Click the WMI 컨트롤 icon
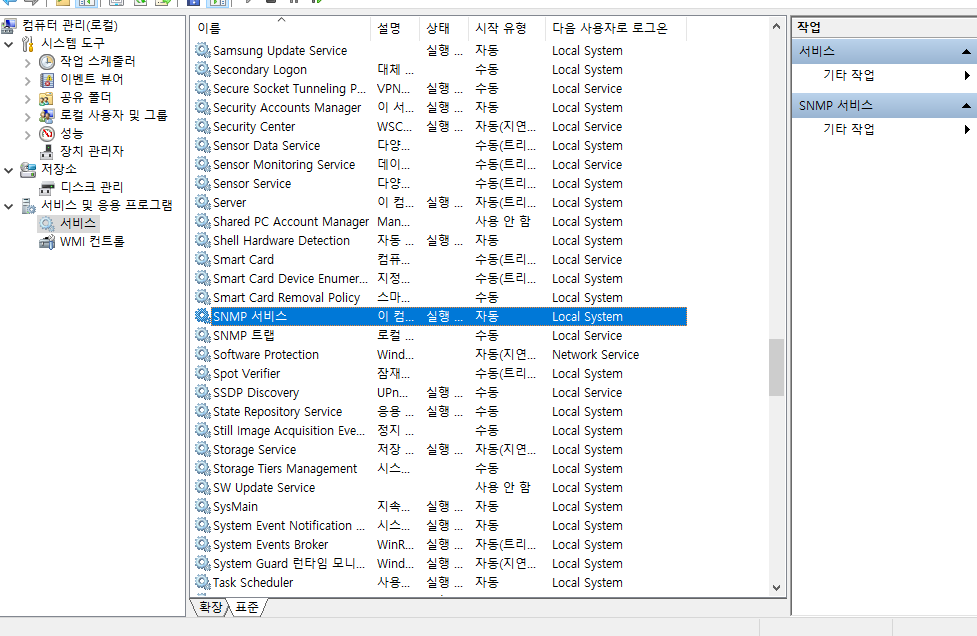The image size is (977, 636). tap(47, 242)
